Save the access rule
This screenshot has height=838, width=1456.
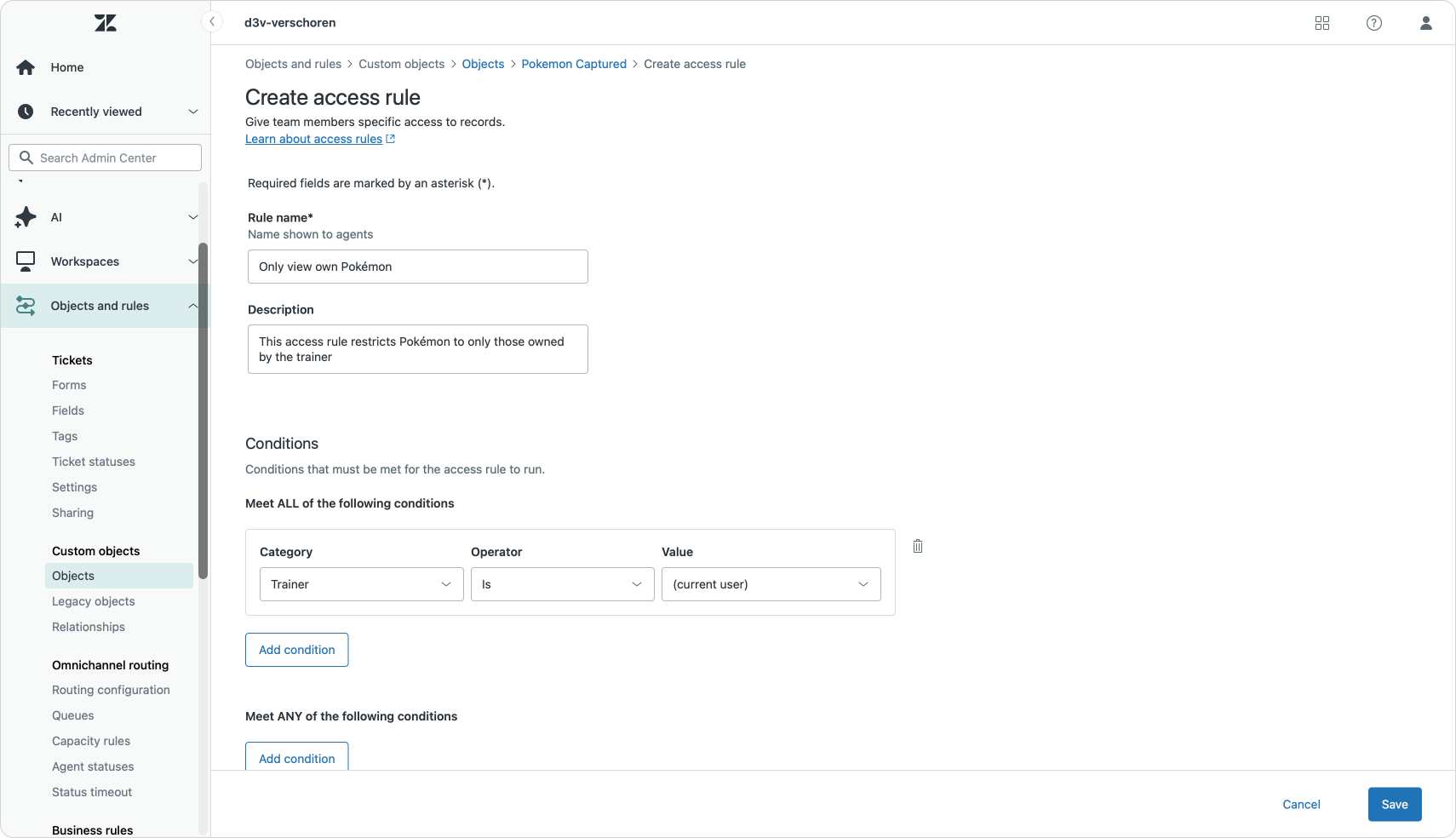(x=1394, y=804)
